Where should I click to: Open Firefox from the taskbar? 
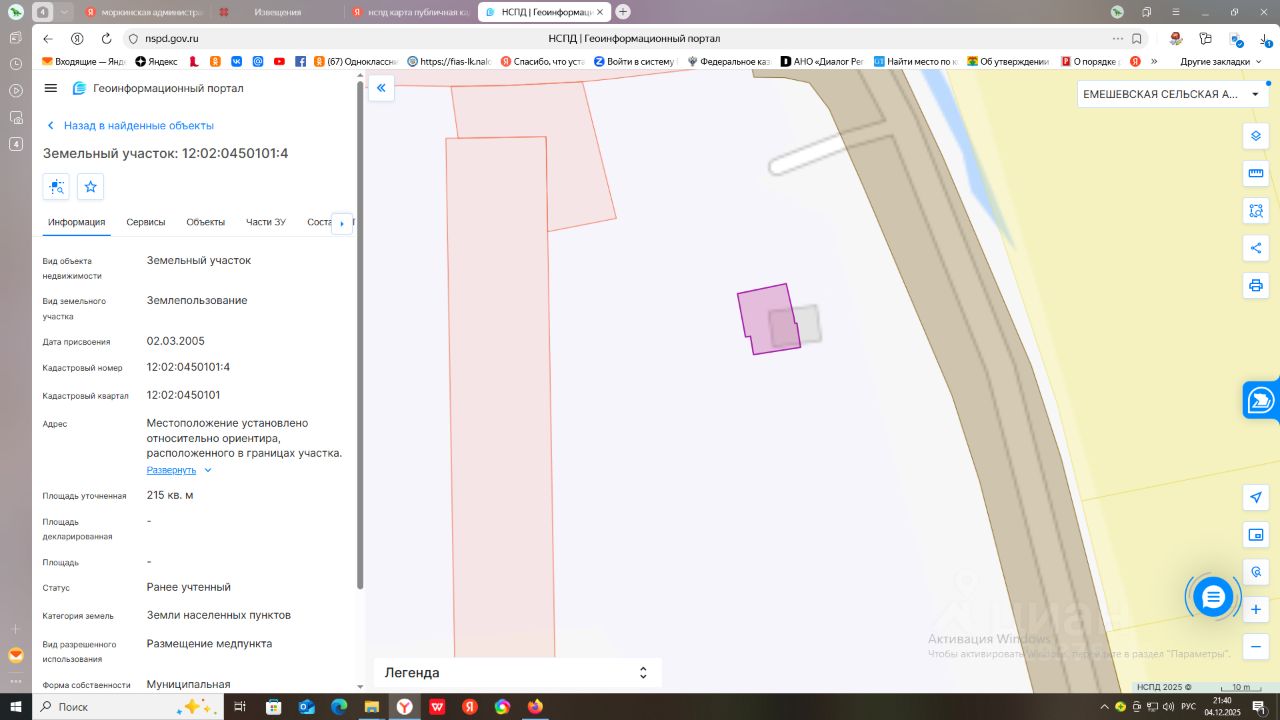(535, 707)
